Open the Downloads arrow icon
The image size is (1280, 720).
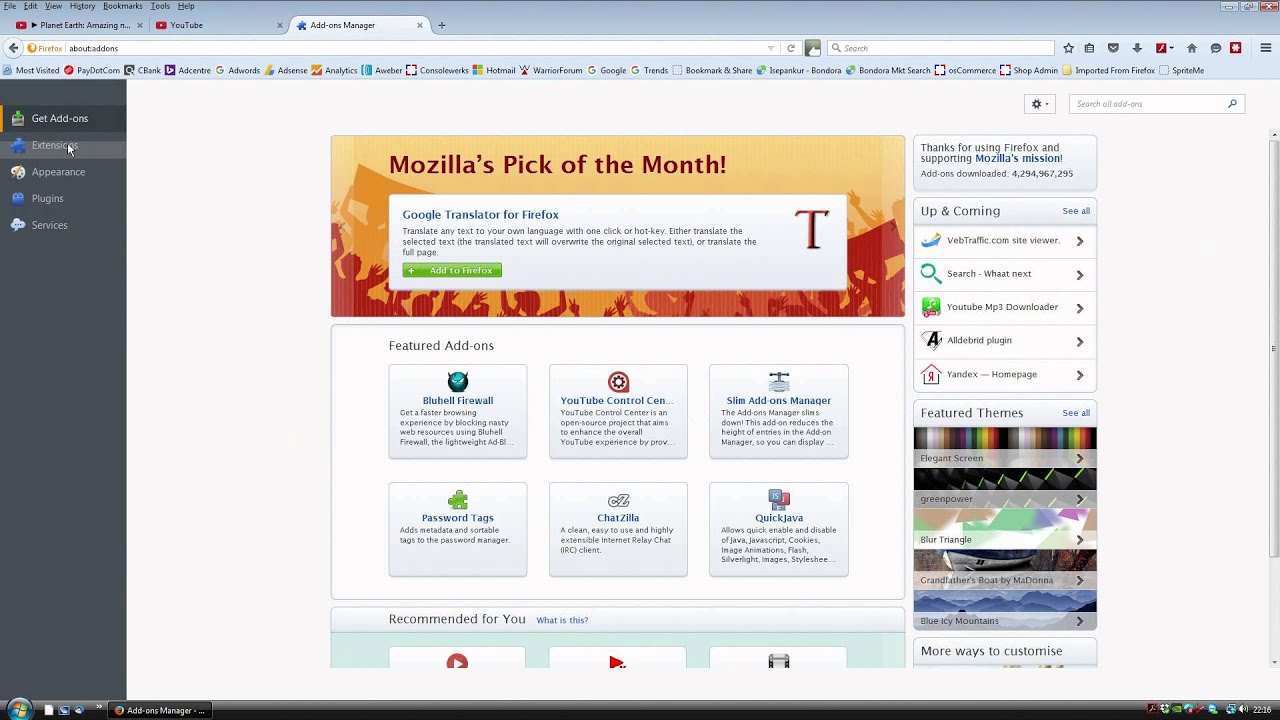click(x=1137, y=48)
